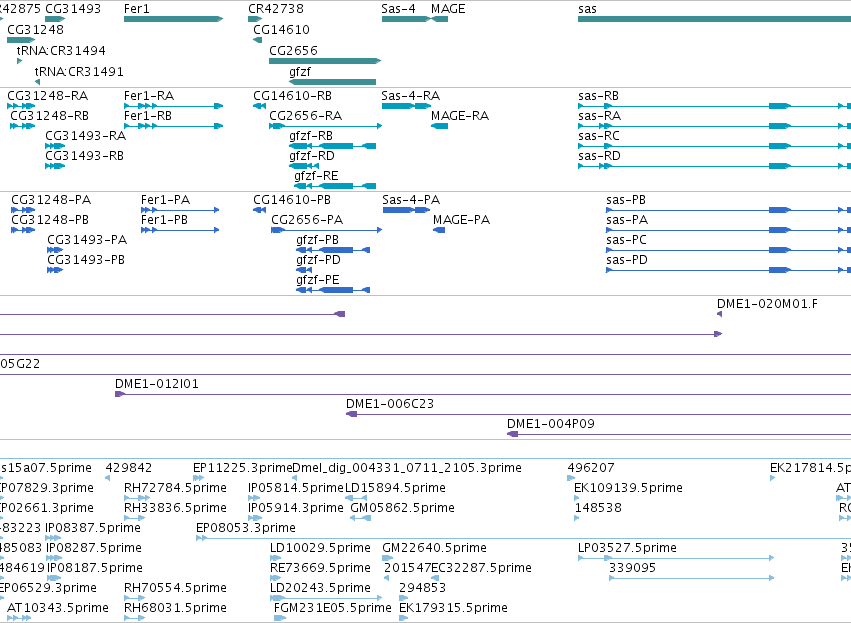
Task: Select the sas-RA transcript line
Action: (x=714, y=126)
